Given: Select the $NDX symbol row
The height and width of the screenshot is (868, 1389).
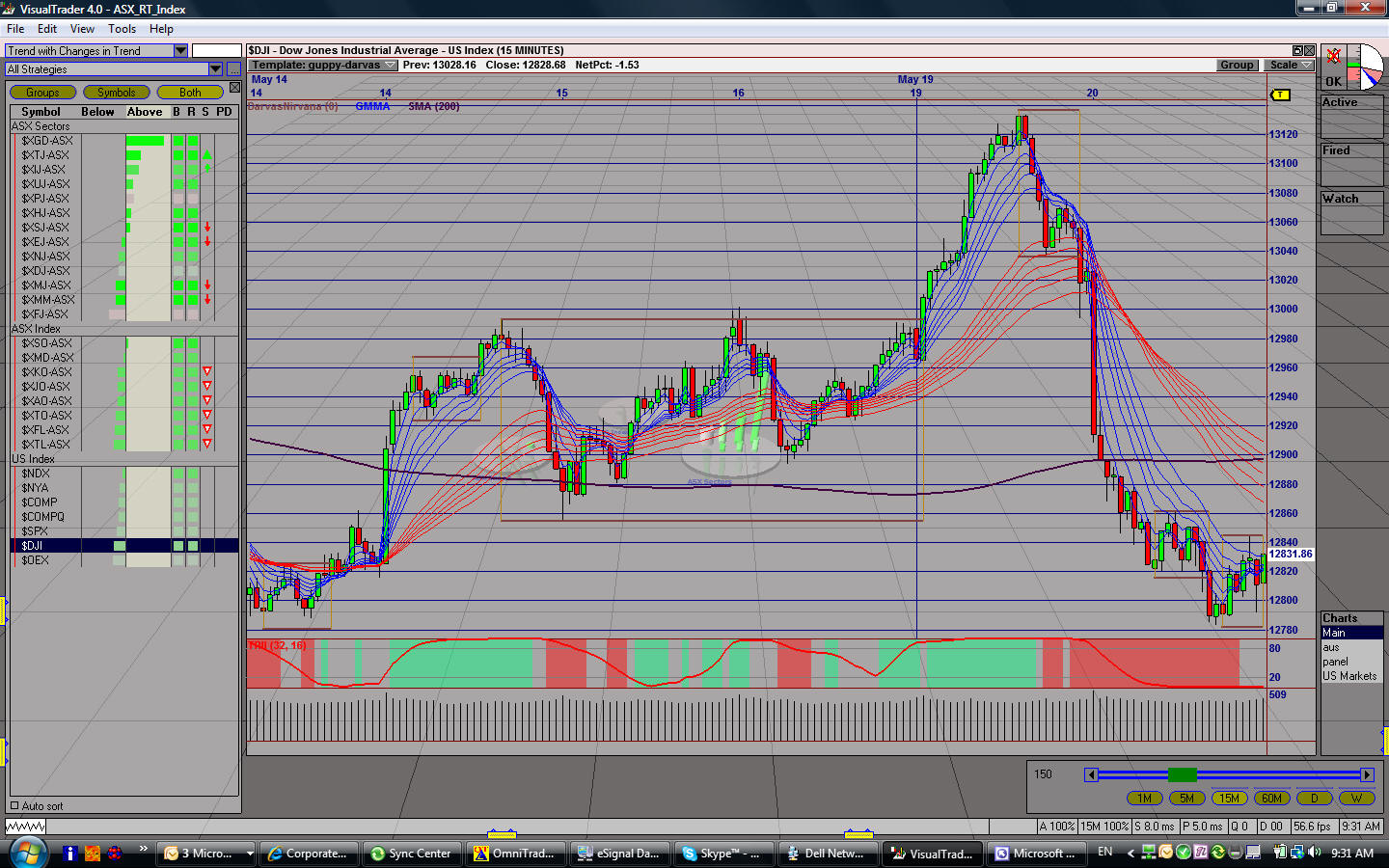Looking at the screenshot, I should 123,474.
